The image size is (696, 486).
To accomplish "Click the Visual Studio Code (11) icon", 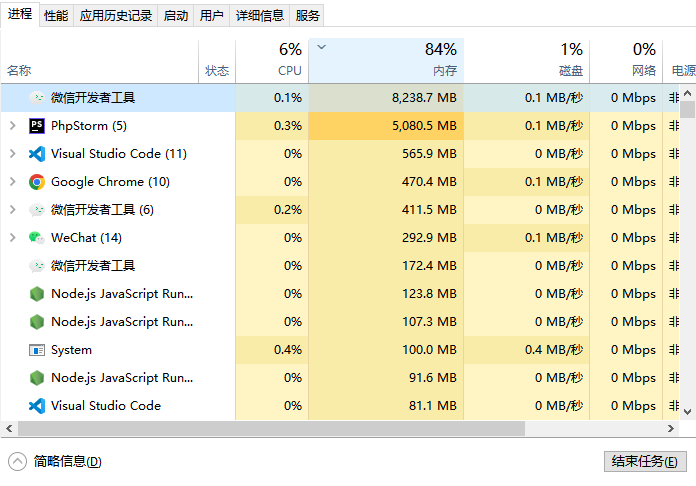I will coord(37,154).
